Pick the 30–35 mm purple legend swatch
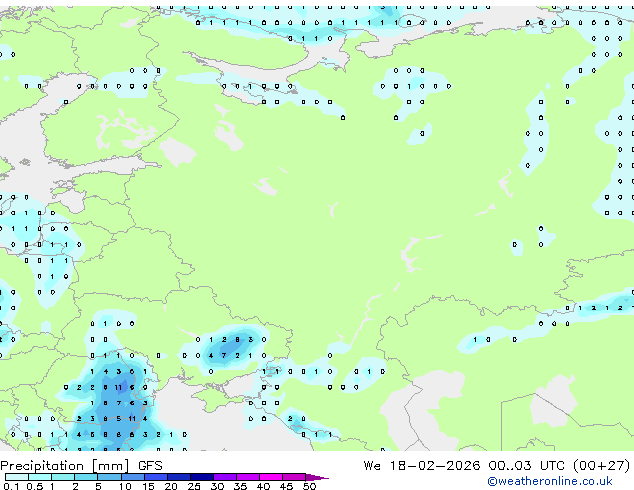The height and width of the screenshot is (490, 634). [225, 477]
